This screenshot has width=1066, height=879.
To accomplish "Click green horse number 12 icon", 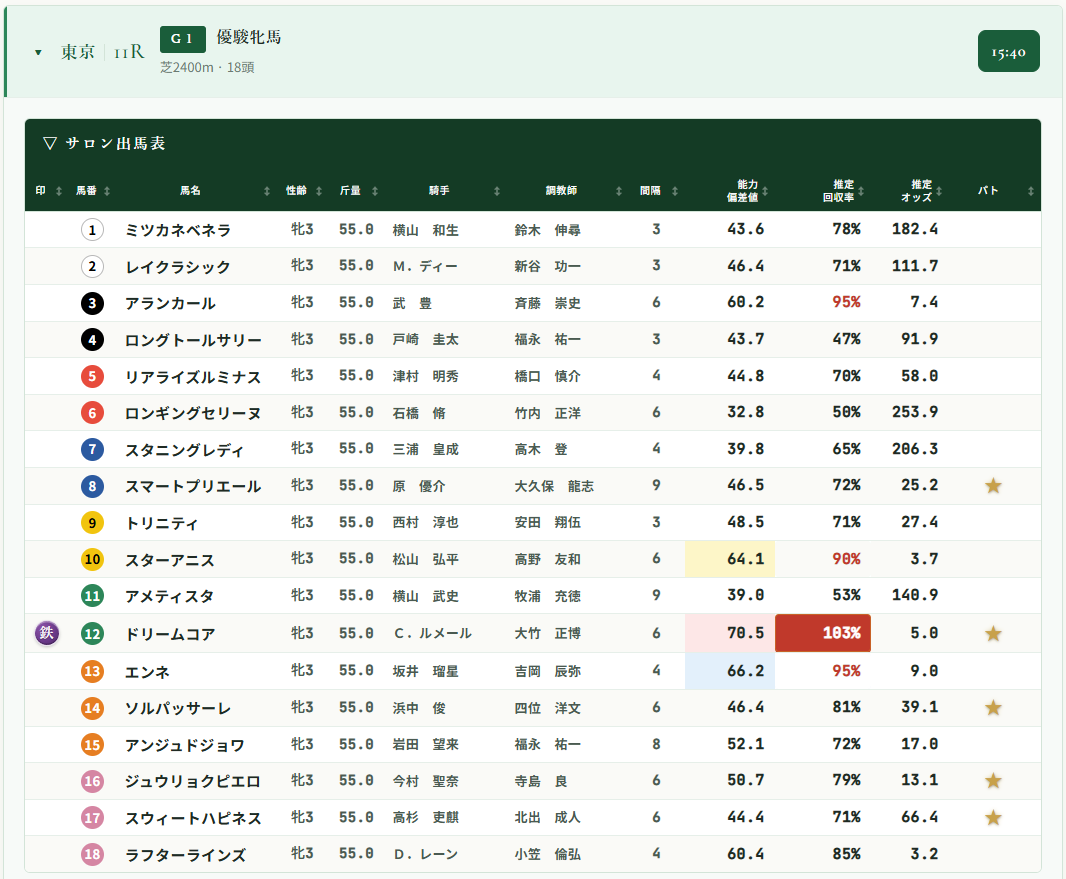I will tap(92, 634).
